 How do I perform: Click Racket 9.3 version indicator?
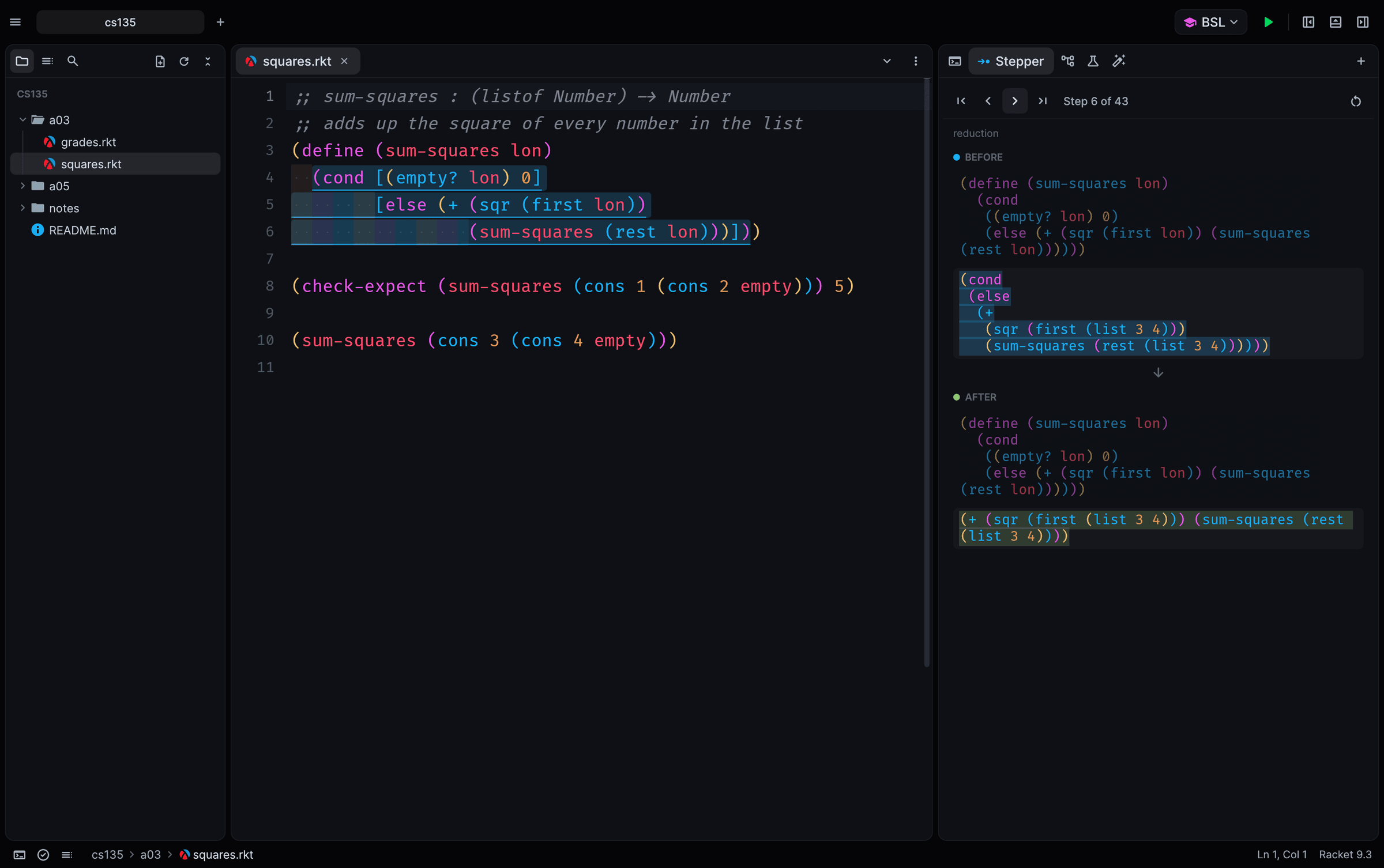tap(1345, 855)
